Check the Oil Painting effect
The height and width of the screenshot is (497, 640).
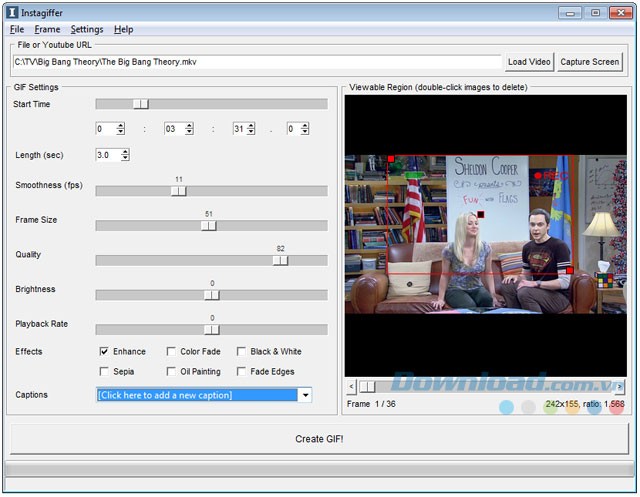pyautogui.click(x=172, y=372)
